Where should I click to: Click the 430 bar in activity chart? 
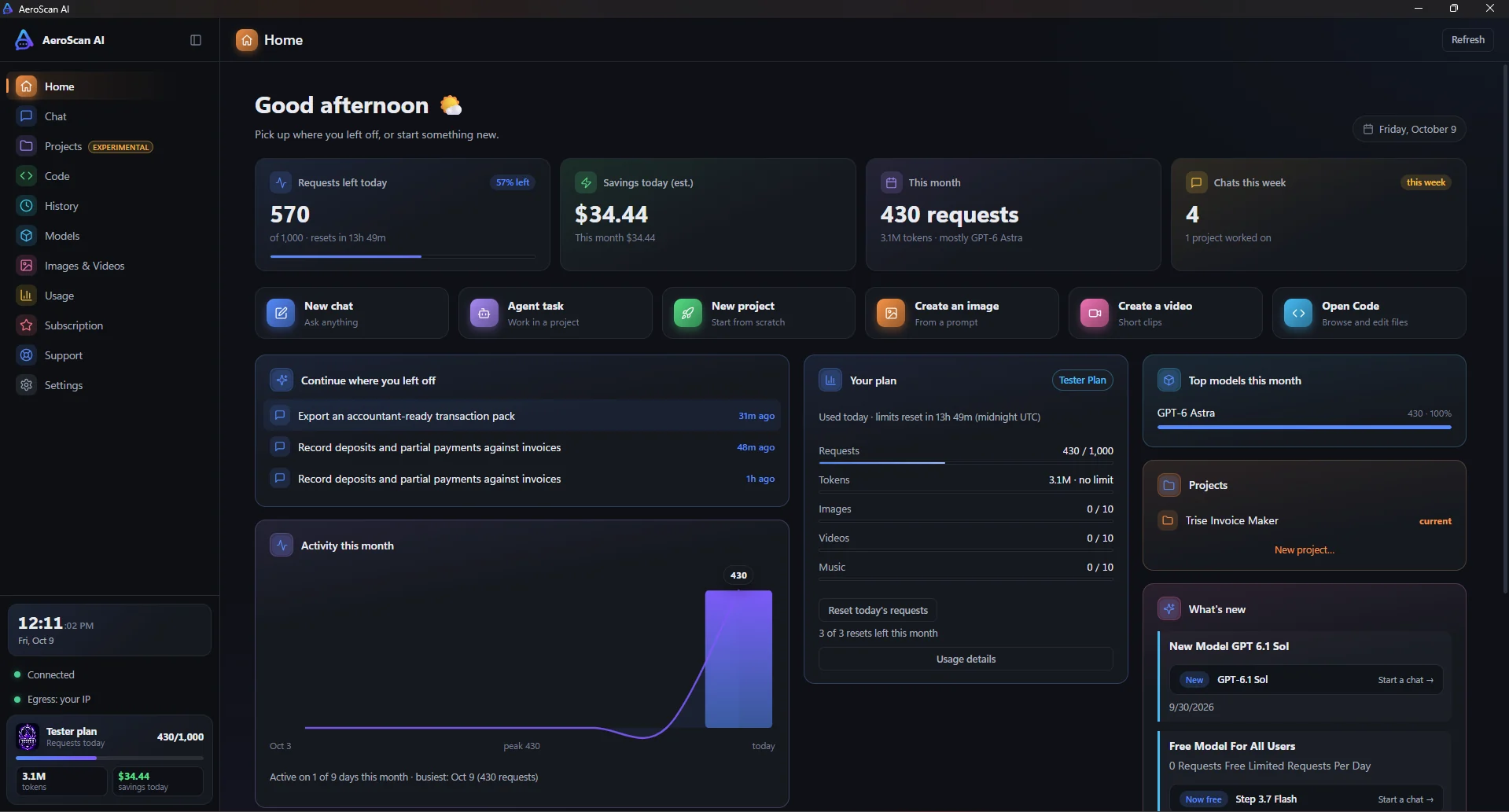click(x=738, y=659)
